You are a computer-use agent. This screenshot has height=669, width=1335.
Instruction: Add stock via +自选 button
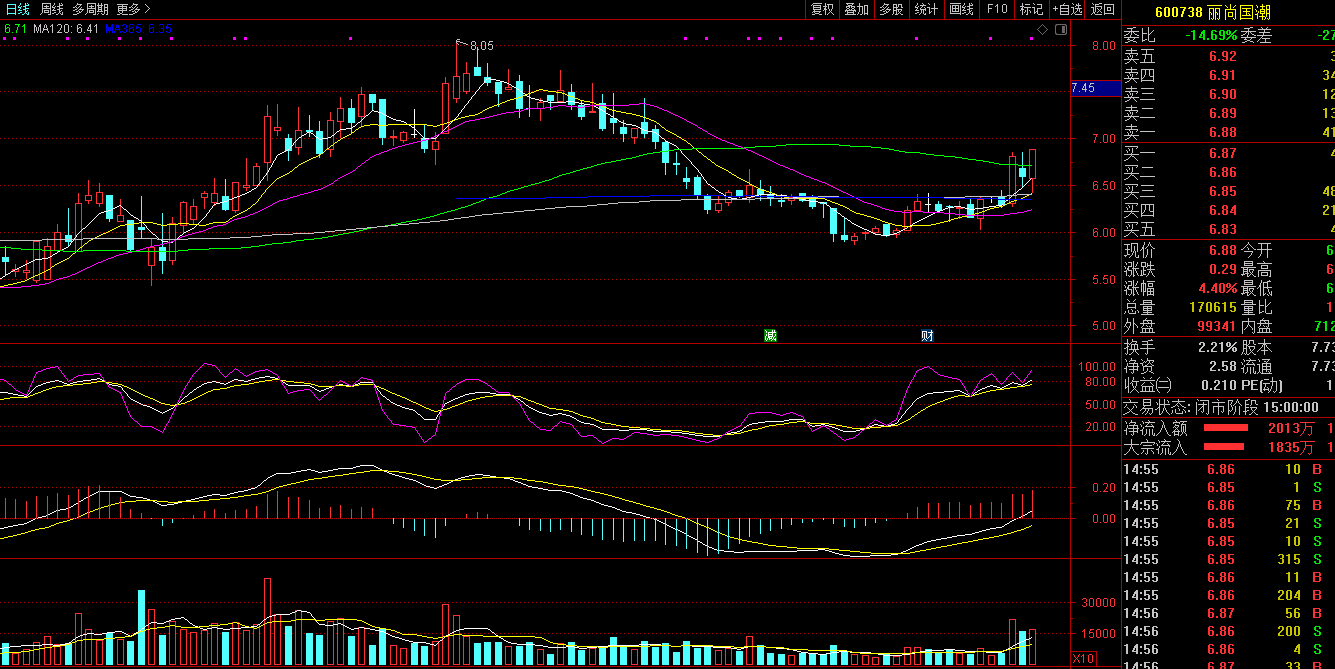point(1067,9)
